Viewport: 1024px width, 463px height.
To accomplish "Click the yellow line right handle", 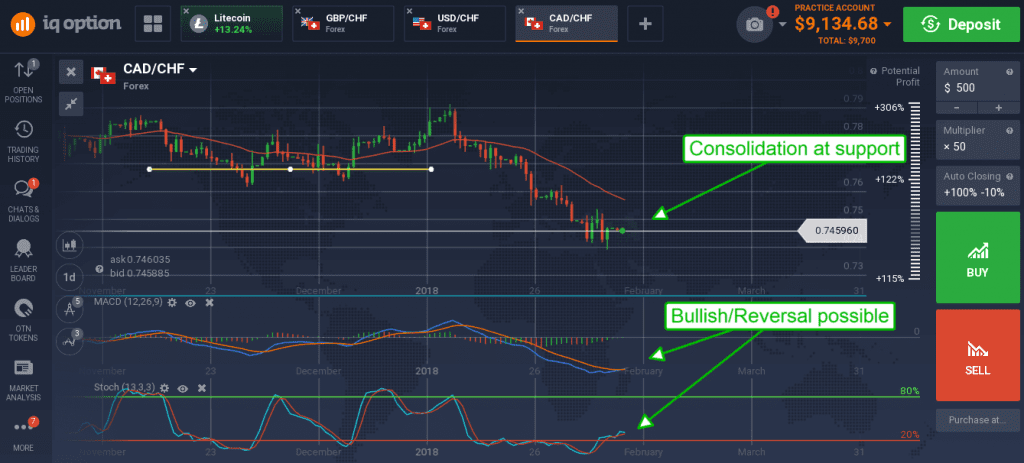I will tap(431, 169).
